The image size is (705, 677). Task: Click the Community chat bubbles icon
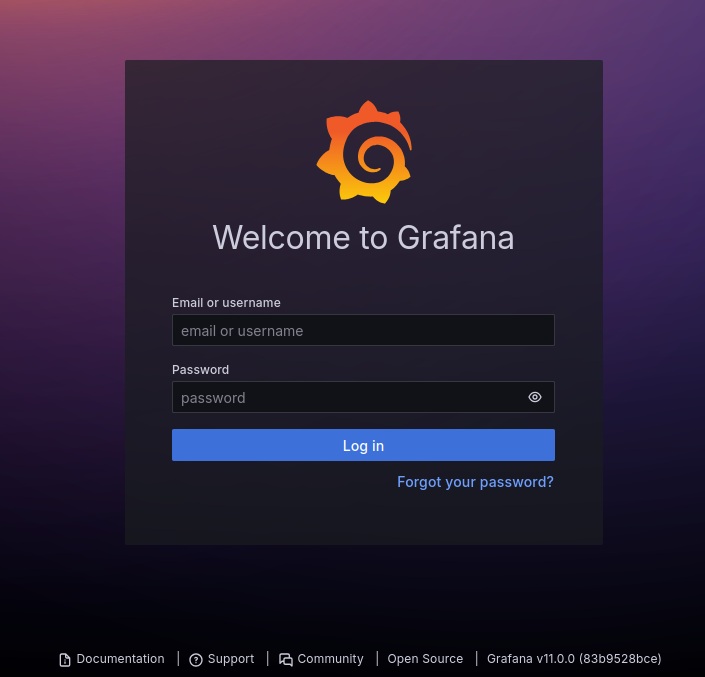coord(286,660)
